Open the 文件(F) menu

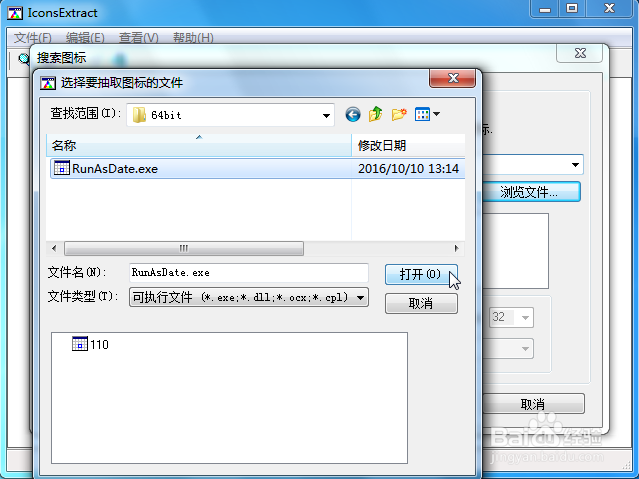pyautogui.click(x=33, y=38)
